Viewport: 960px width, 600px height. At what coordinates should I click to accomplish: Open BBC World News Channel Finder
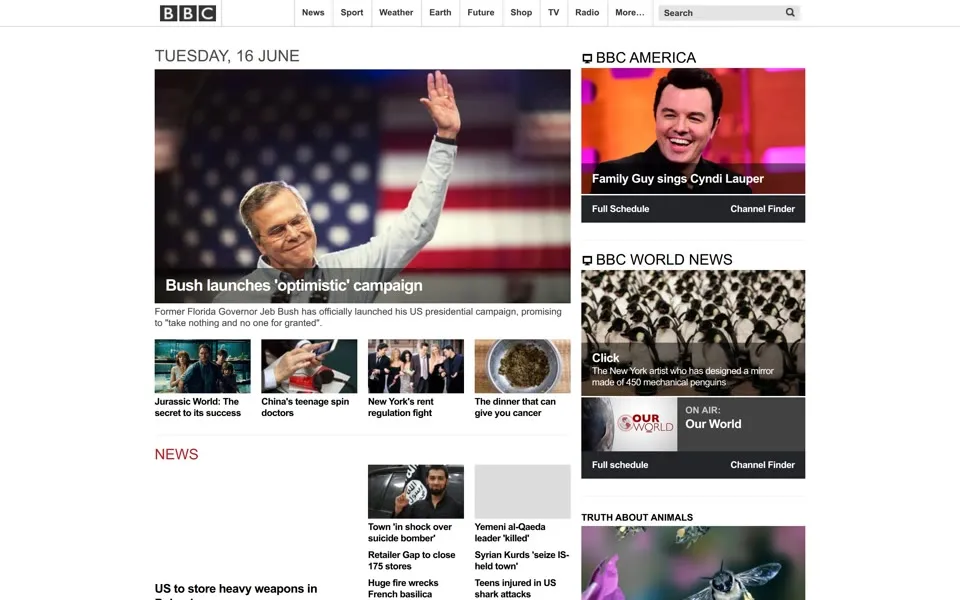(x=762, y=465)
